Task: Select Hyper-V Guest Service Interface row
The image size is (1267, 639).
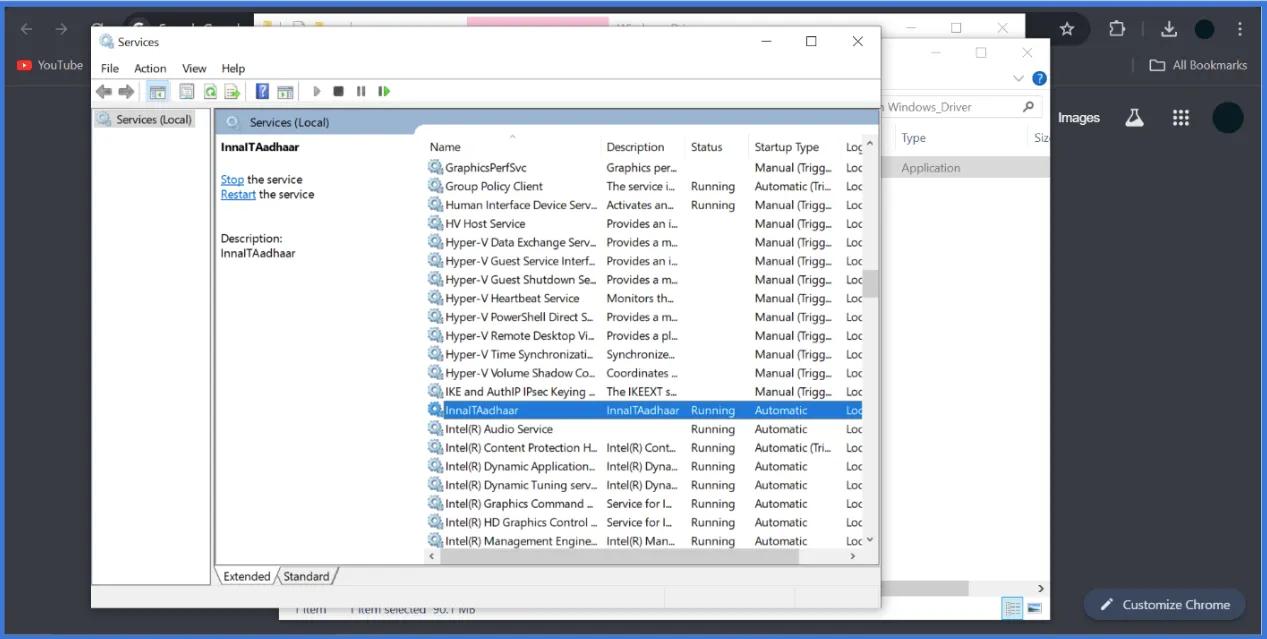Action: click(644, 261)
